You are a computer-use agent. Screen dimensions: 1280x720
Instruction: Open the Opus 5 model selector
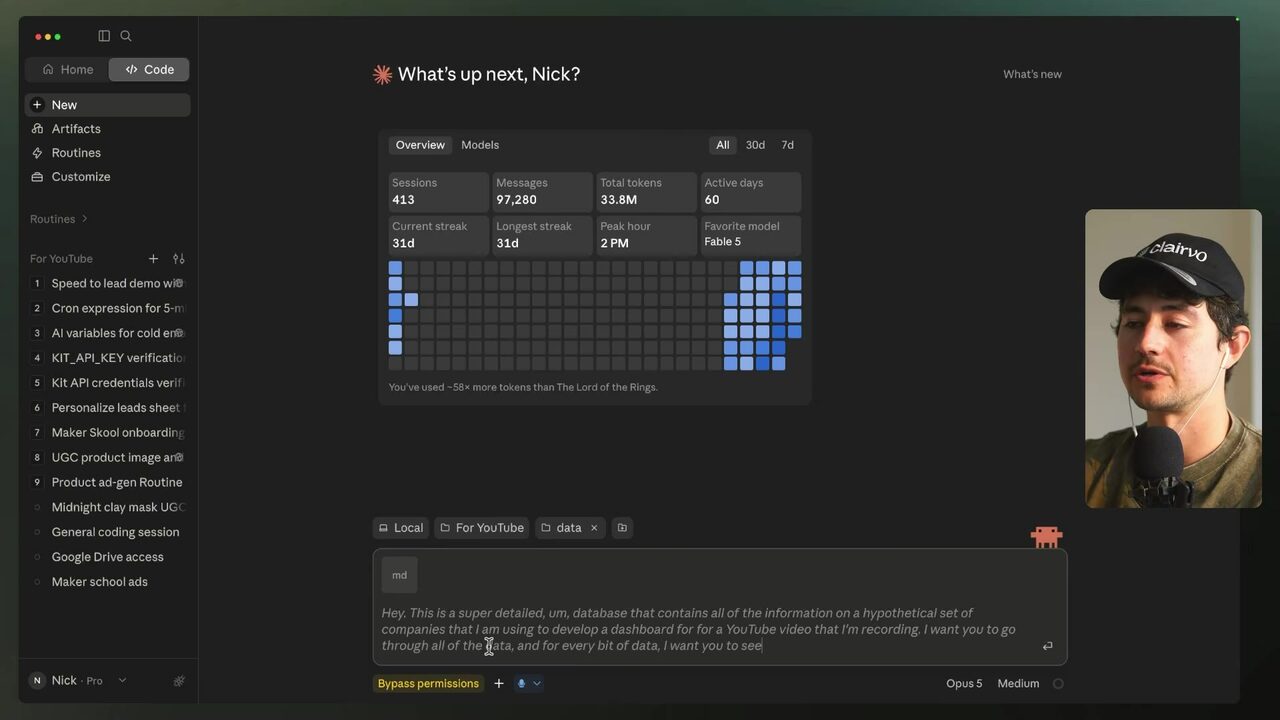click(964, 684)
